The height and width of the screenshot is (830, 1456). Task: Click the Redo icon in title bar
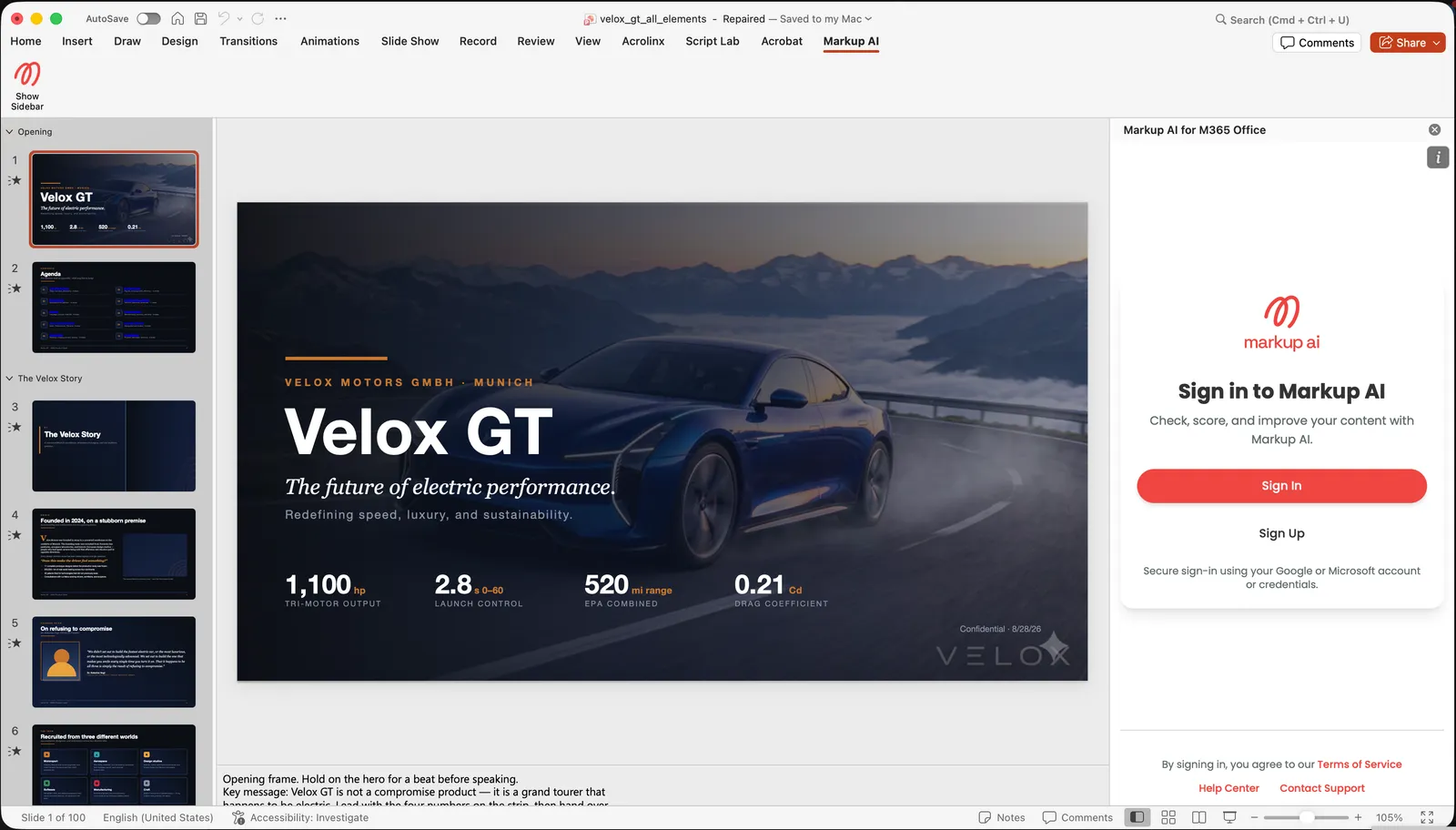[x=258, y=18]
